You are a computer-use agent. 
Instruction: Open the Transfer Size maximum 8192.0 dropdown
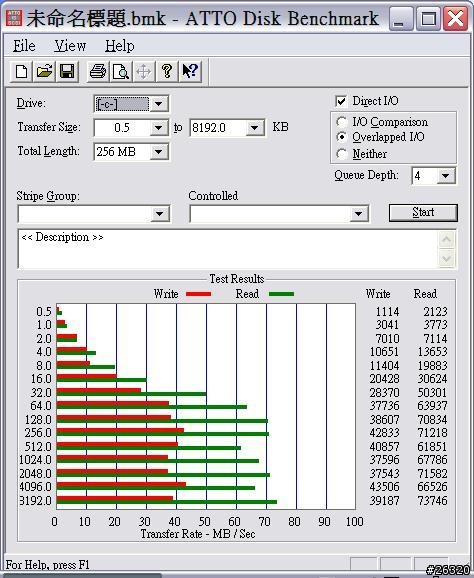[254, 128]
